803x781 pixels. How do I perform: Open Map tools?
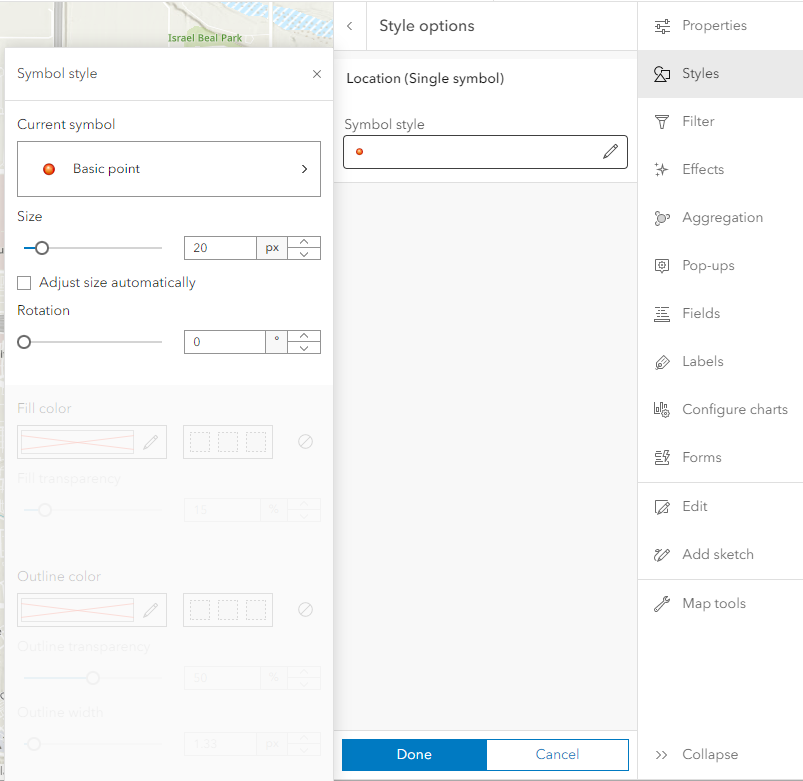[712, 603]
